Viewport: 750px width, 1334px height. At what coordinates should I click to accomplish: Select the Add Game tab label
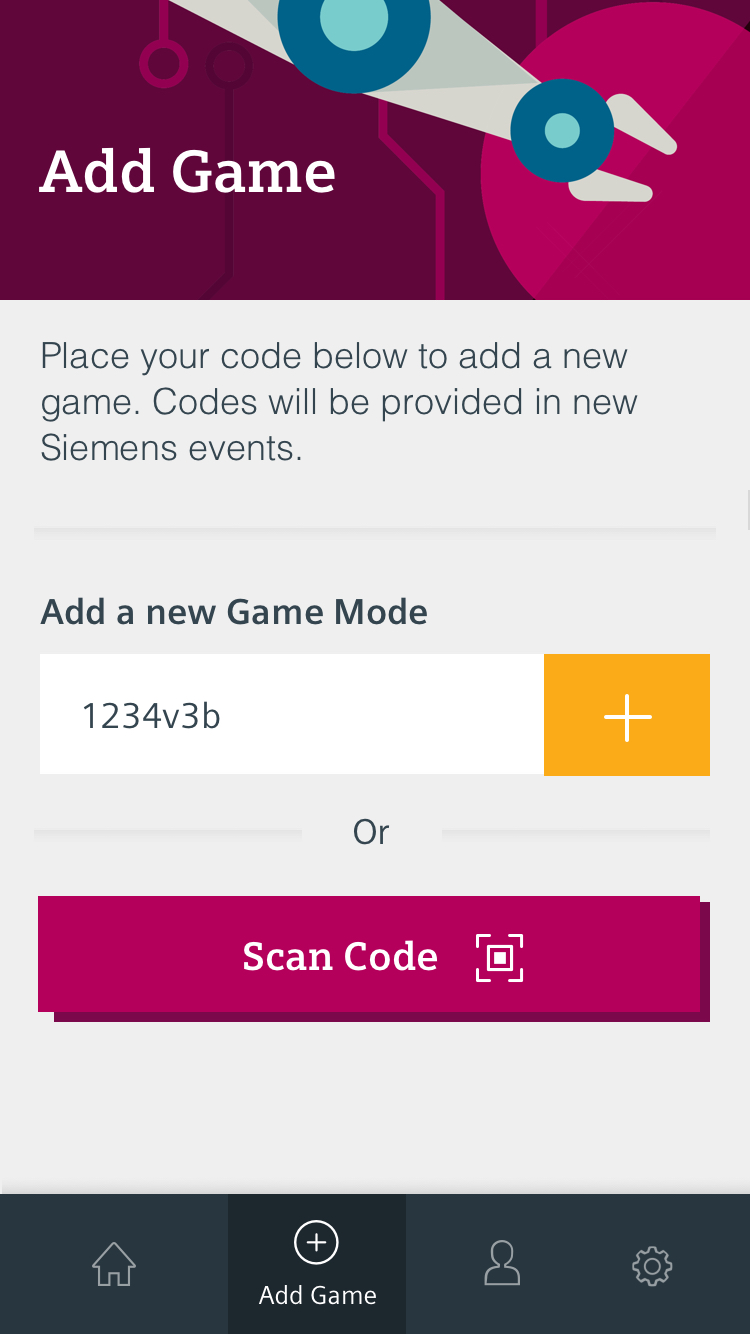[x=318, y=1295]
